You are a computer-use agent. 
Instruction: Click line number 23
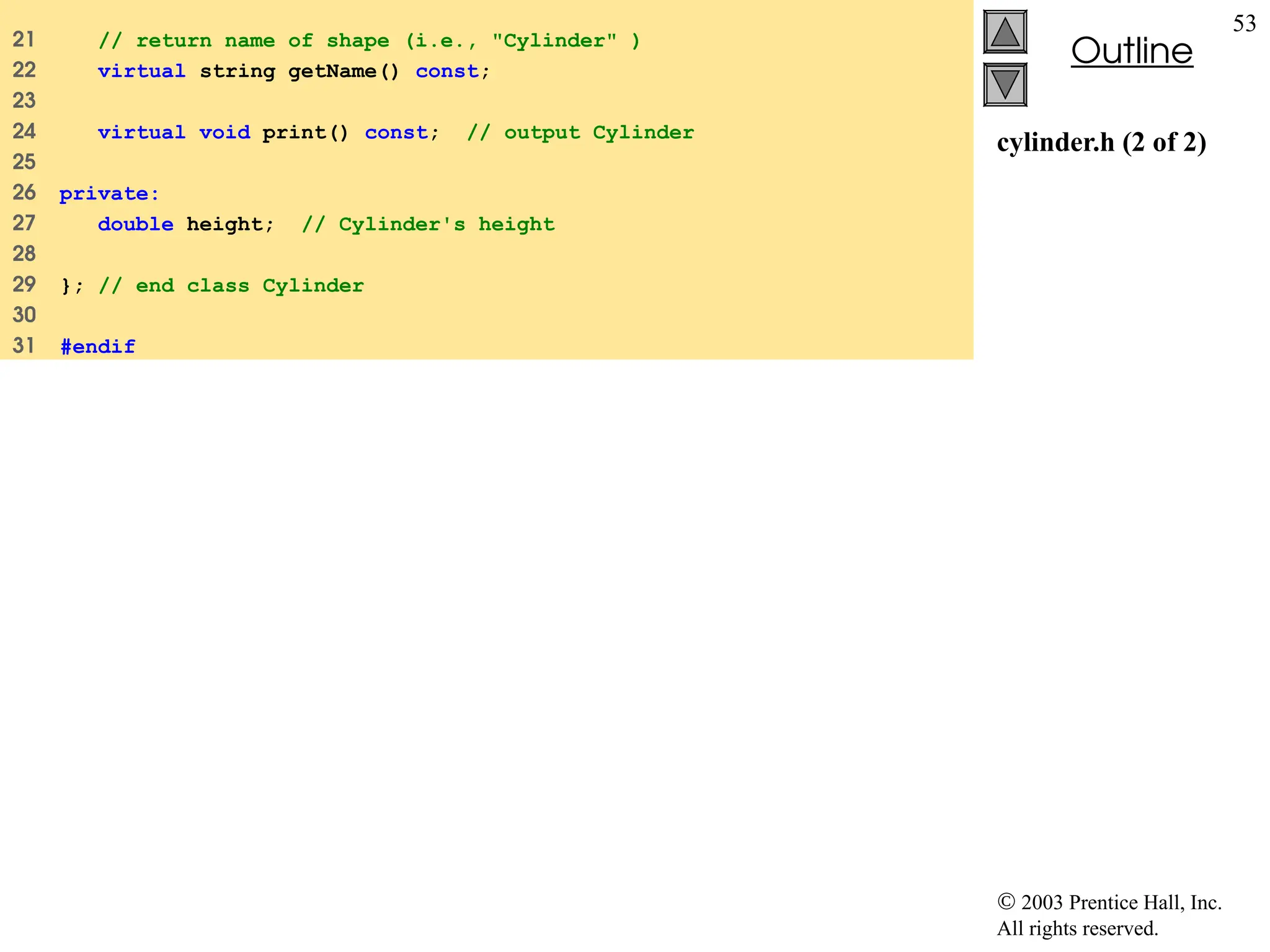(x=24, y=100)
